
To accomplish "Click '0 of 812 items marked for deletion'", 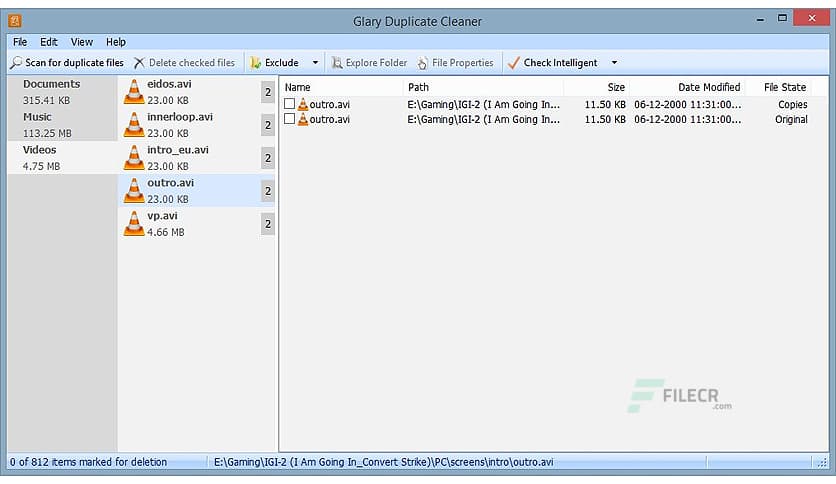I will point(89,462).
